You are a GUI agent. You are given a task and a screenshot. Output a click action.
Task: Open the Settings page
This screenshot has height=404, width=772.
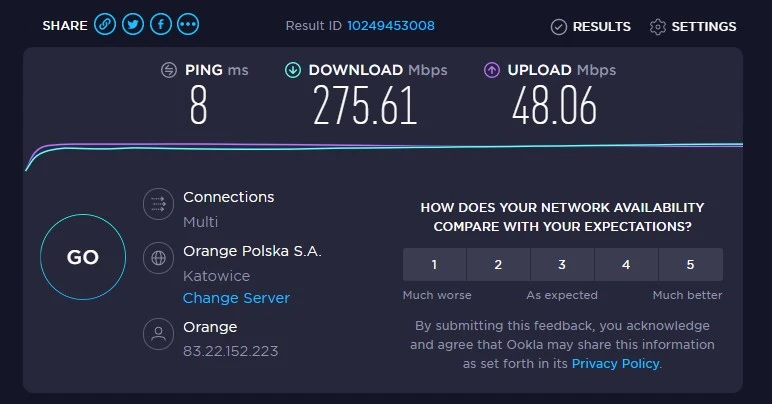(x=693, y=27)
